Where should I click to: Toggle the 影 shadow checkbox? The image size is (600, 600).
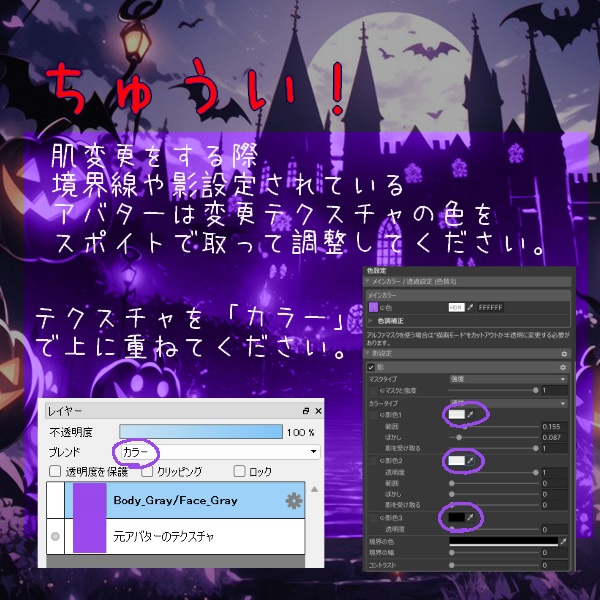(371, 367)
